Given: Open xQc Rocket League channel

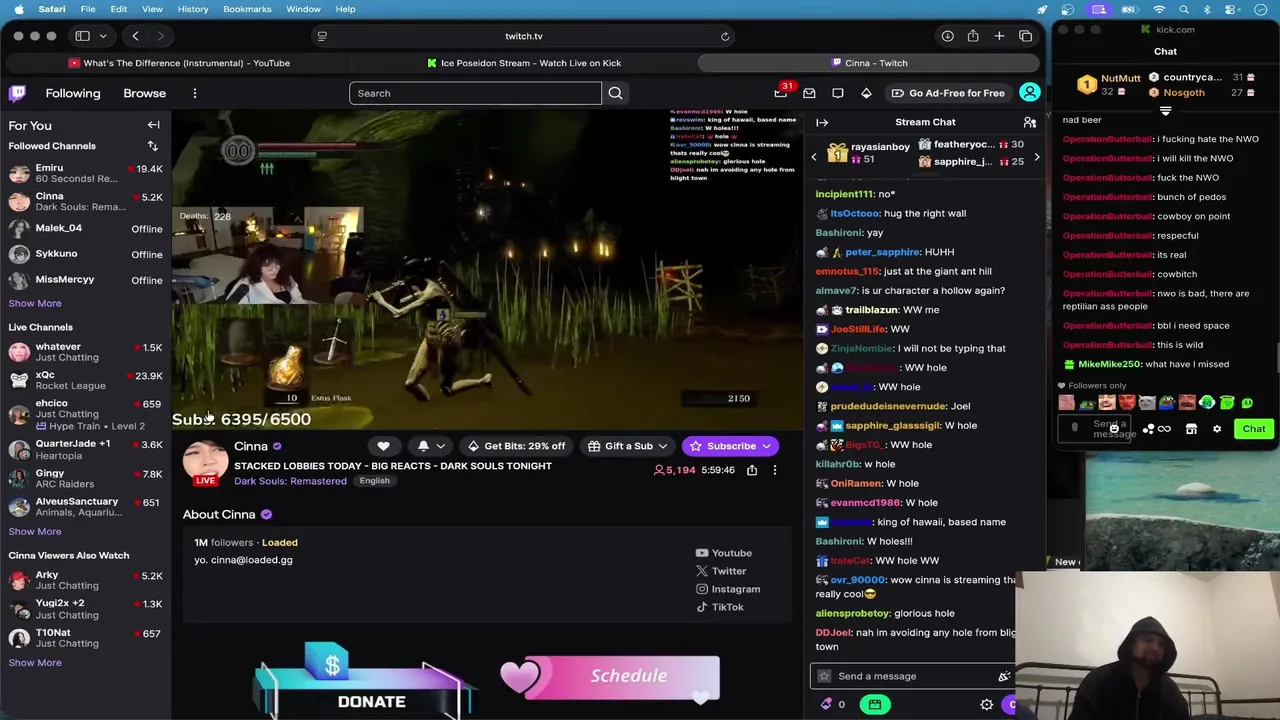Looking at the screenshot, I should (85, 380).
